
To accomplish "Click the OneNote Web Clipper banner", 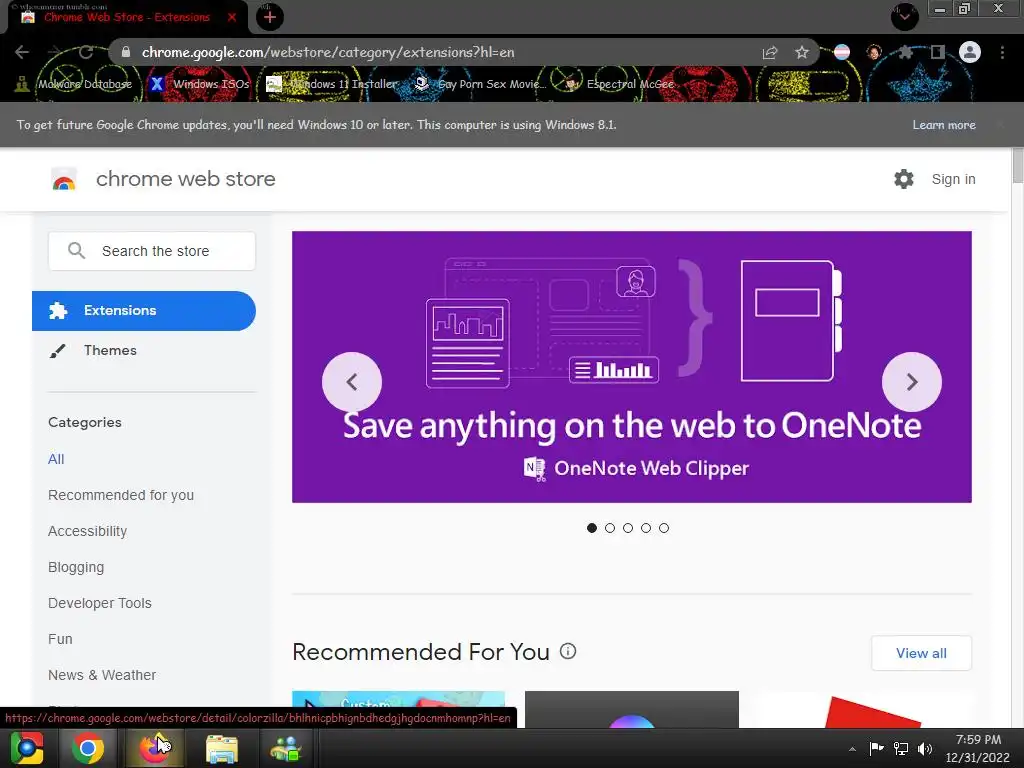I will 632,367.
